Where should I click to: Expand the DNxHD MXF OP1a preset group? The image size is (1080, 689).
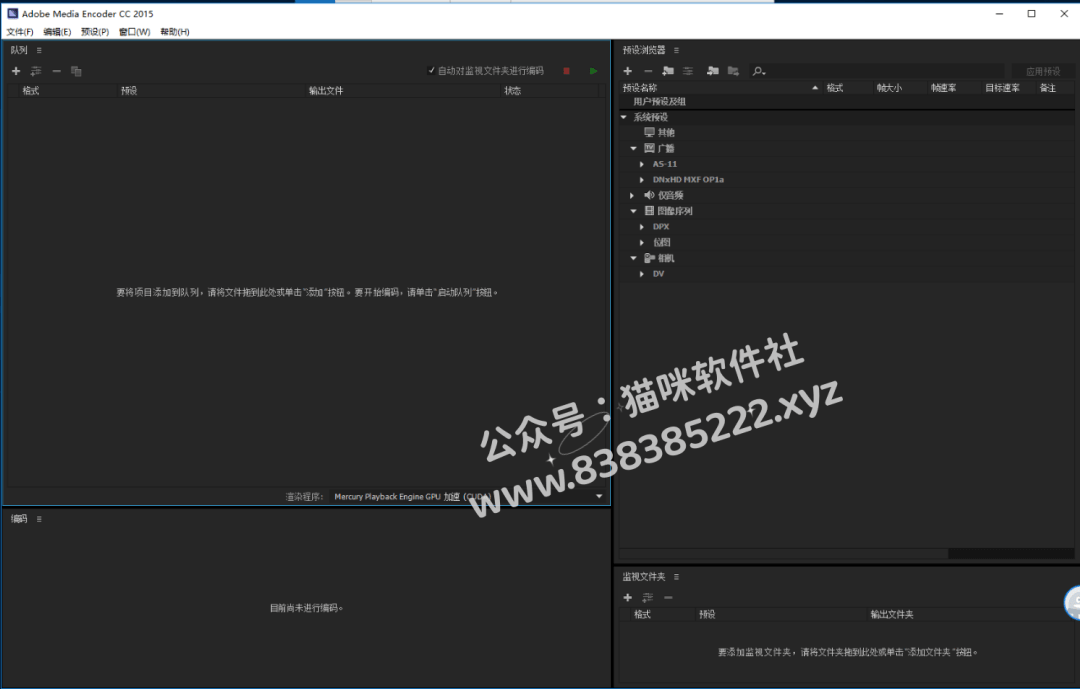pos(642,179)
